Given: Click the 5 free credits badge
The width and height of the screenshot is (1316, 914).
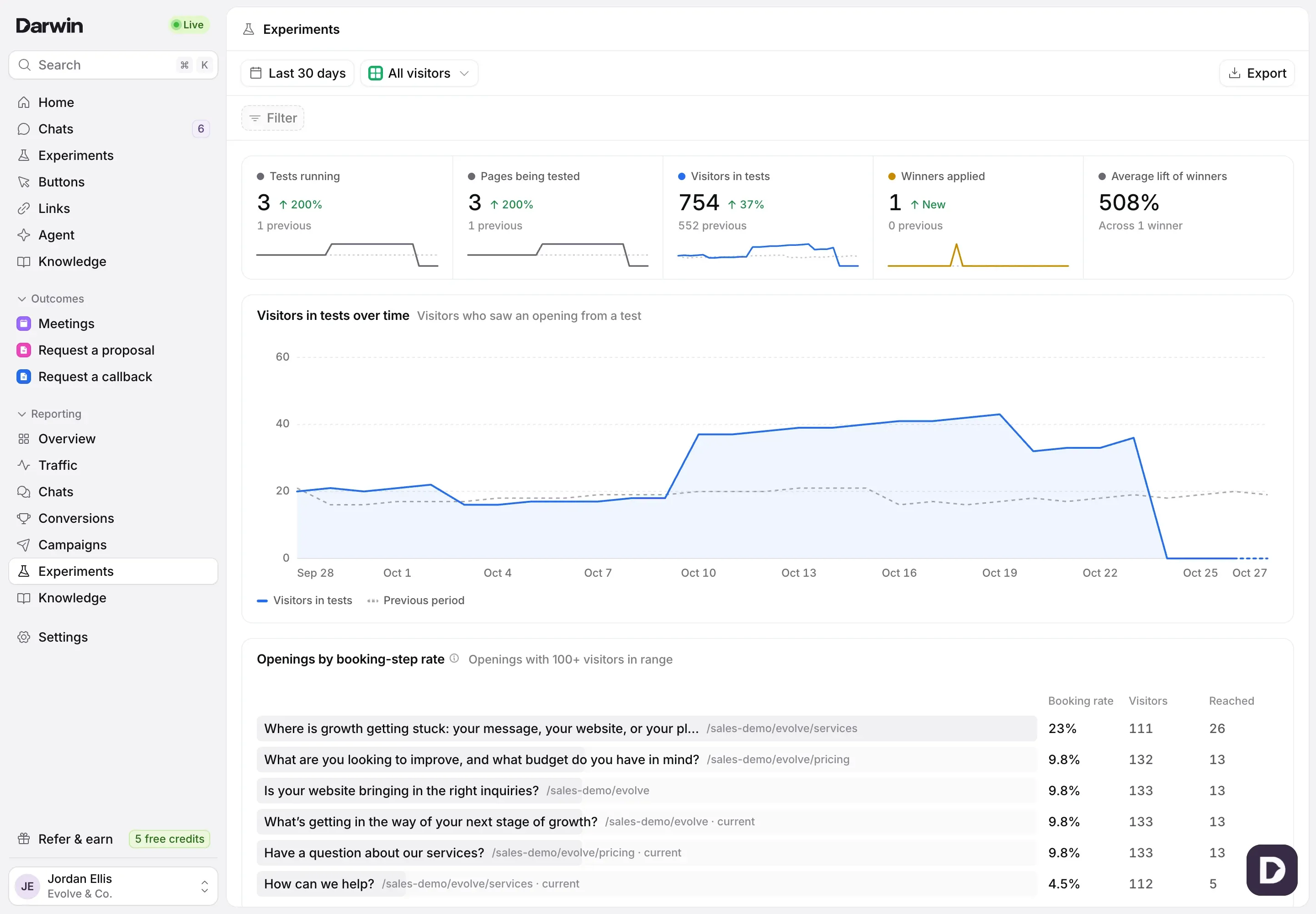Looking at the screenshot, I should [x=170, y=839].
